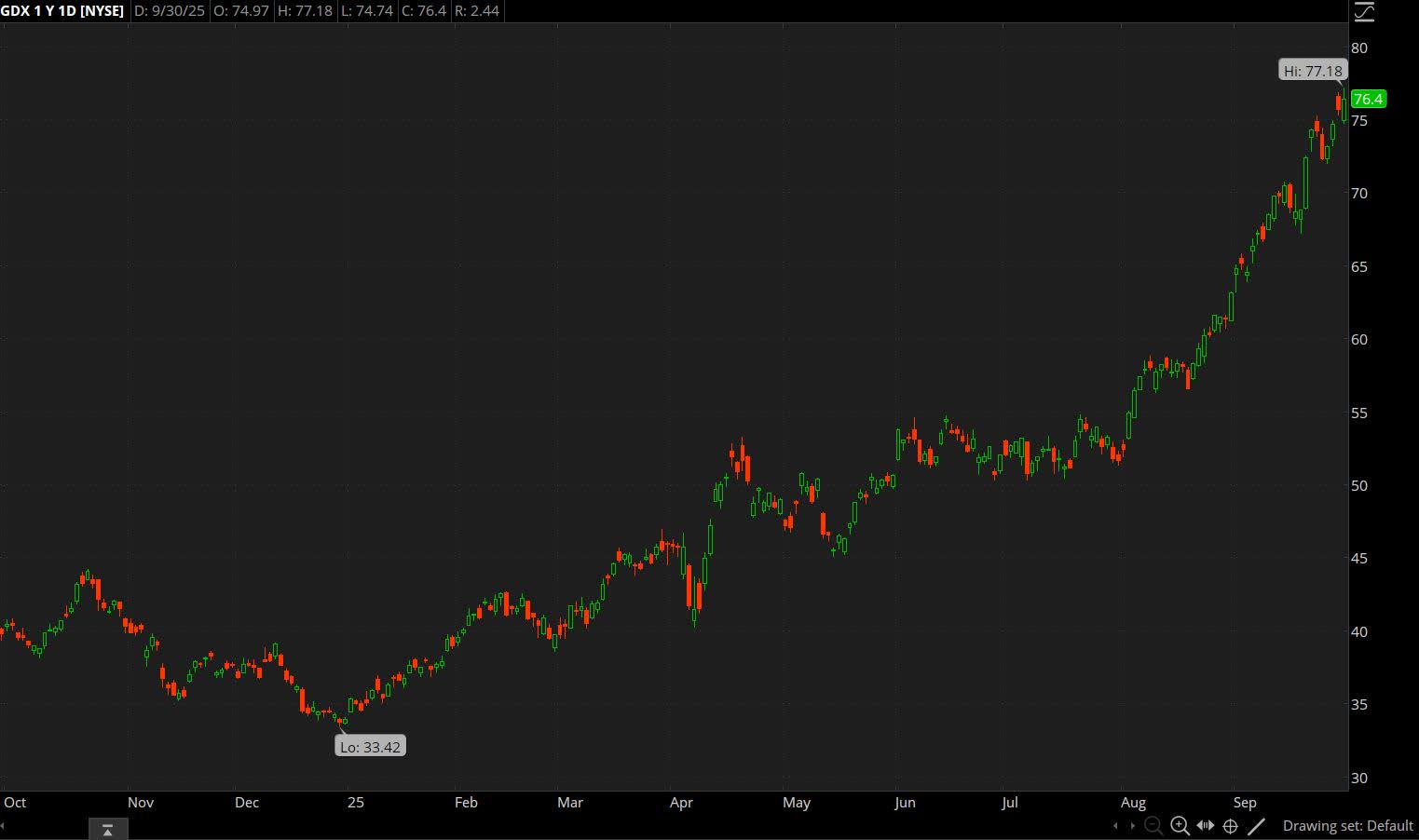Viewport: 1419px width, 840px height.
Task: Click the Lo: 33.42 marker label
Action: tap(370, 745)
